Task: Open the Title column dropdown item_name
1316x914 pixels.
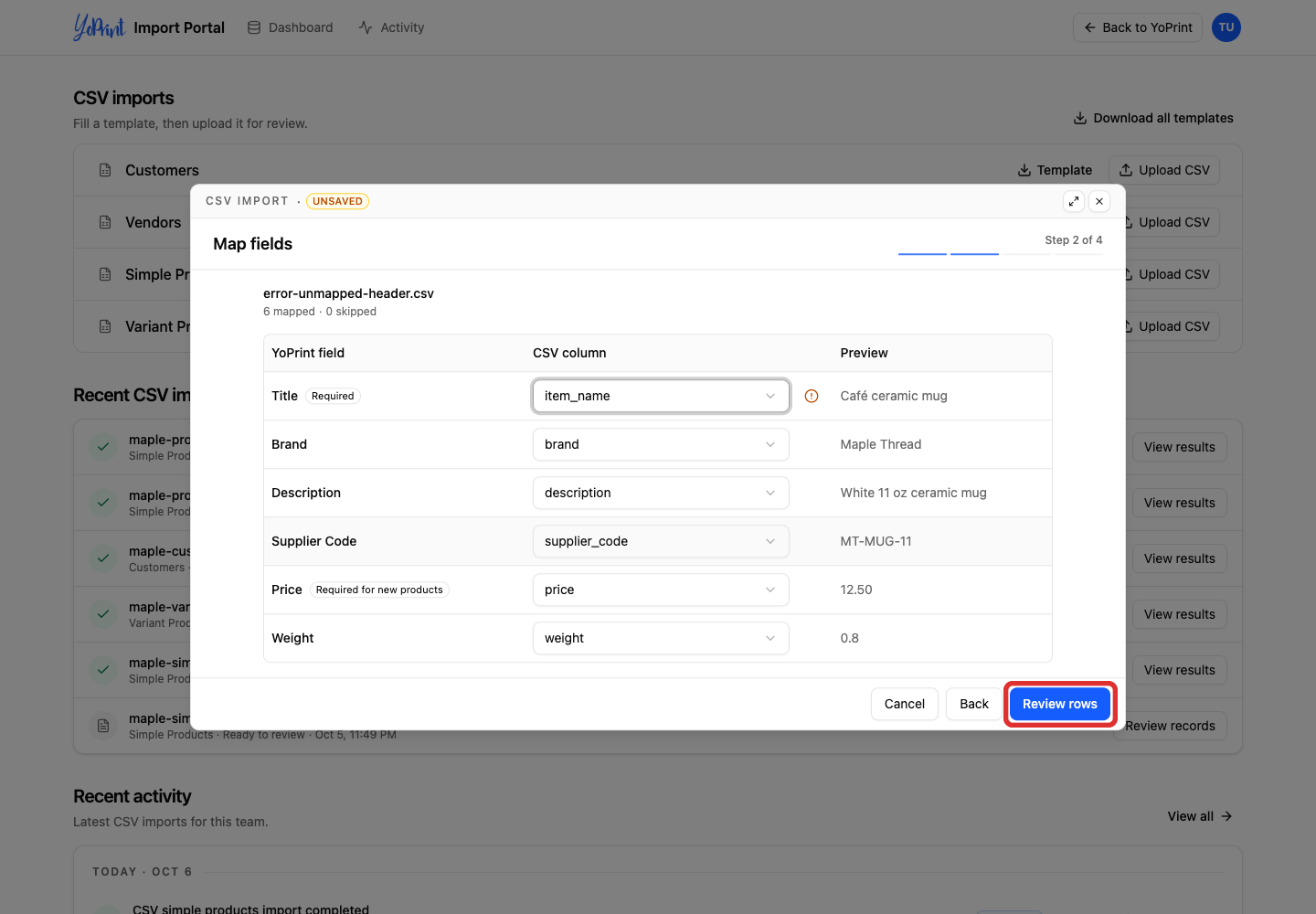Action: tap(661, 396)
